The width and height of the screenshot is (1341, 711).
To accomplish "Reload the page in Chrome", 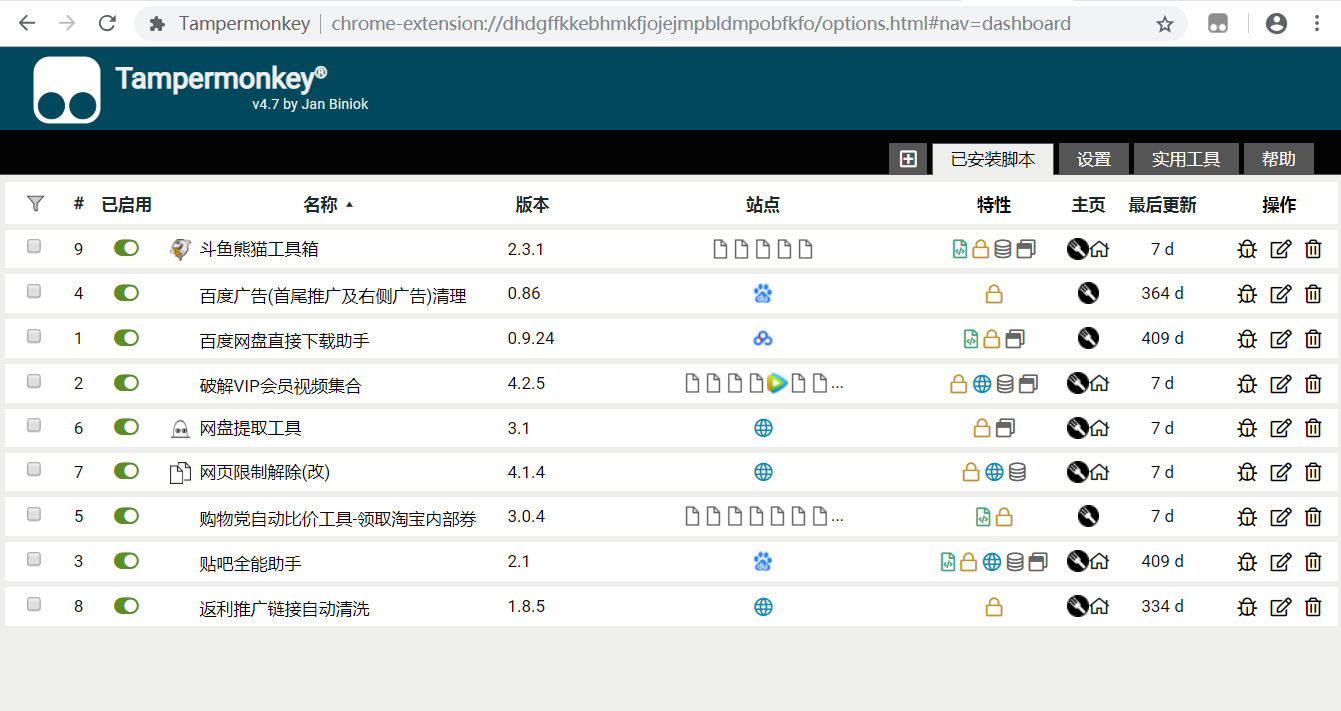I will tap(107, 24).
